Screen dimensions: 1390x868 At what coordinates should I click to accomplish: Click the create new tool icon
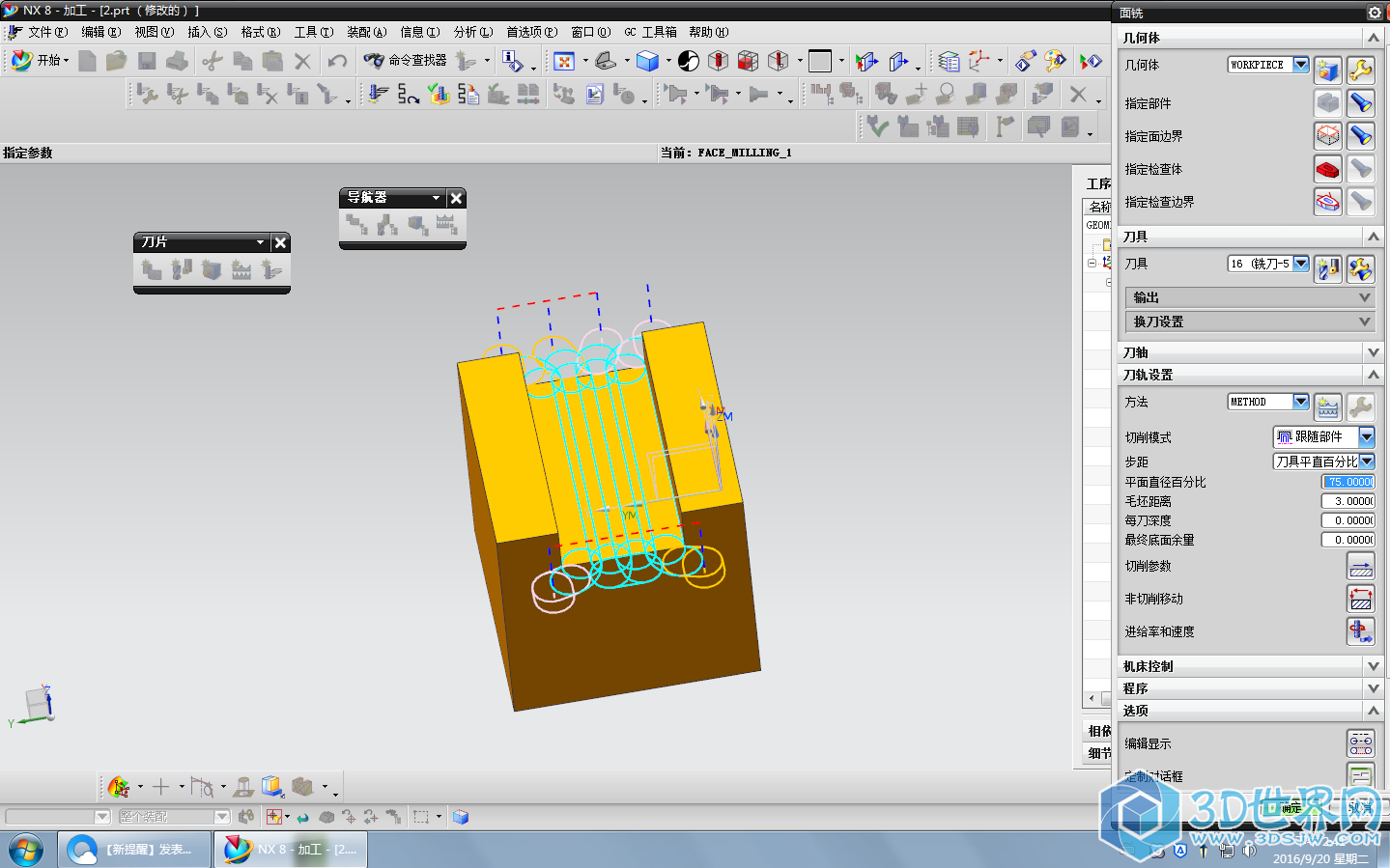pyautogui.click(x=1328, y=268)
